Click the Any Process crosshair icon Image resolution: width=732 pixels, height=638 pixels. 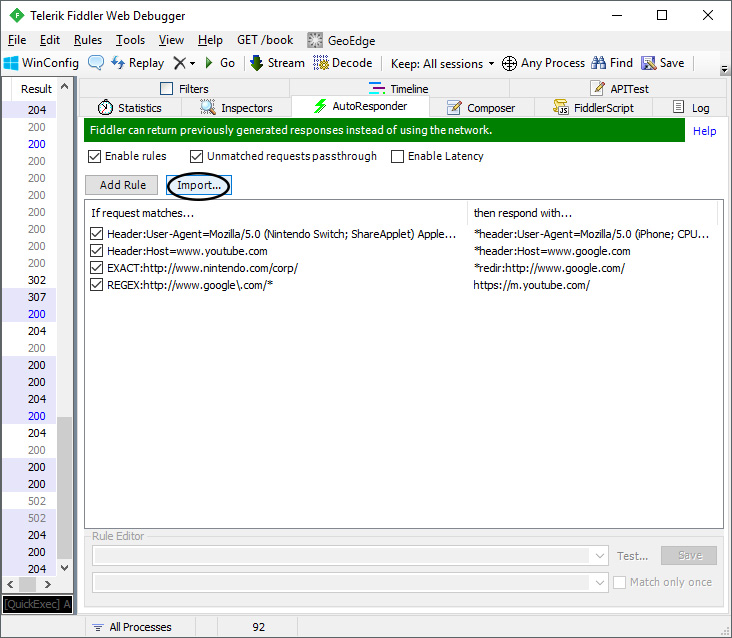point(509,63)
